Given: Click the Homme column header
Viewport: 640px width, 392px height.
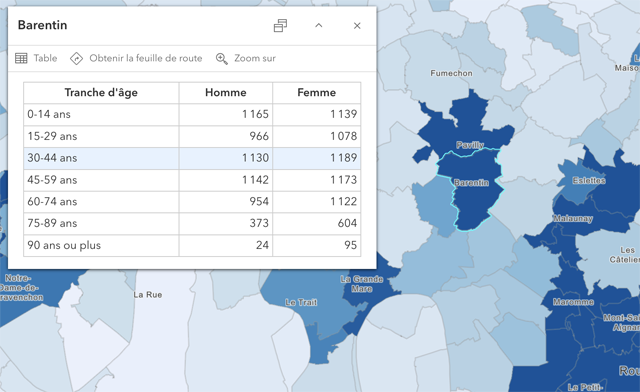Looking at the screenshot, I should (226, 93).
